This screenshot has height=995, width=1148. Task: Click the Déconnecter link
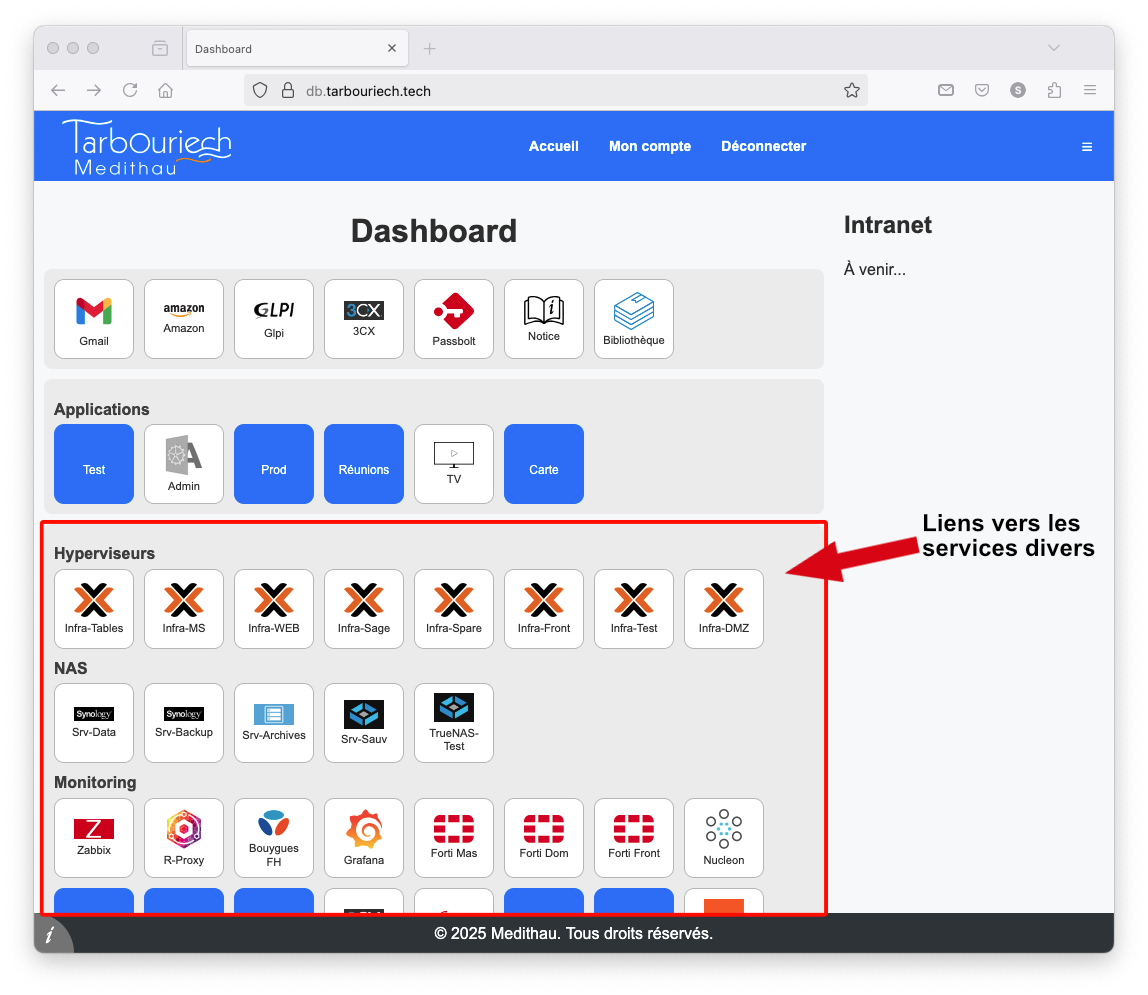[763, 146]
